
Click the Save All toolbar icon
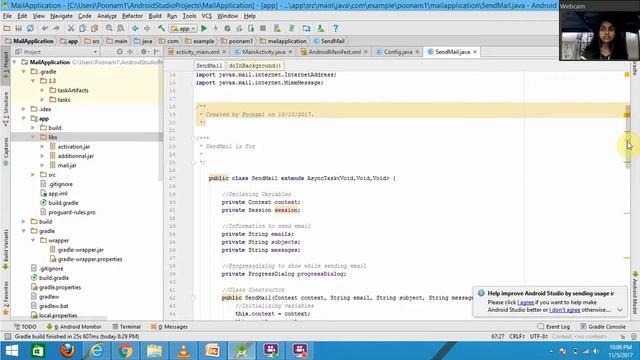(x=18, y=28)
